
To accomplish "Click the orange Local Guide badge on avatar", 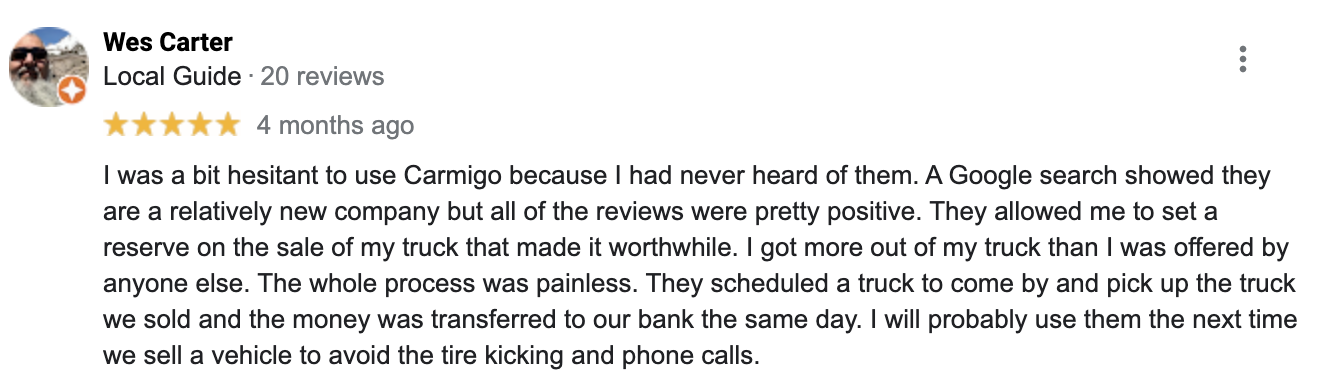I will [73, 92].
